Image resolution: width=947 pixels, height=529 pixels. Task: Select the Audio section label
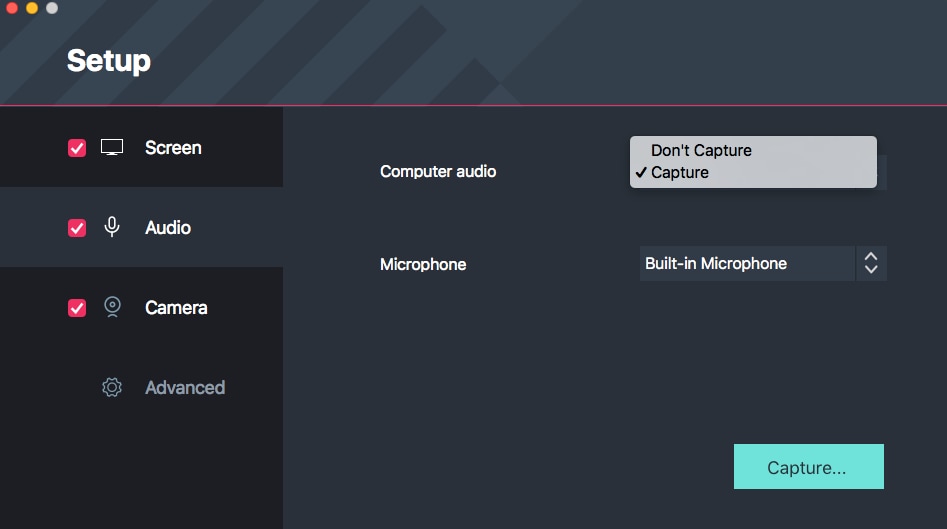coord(168,228)
